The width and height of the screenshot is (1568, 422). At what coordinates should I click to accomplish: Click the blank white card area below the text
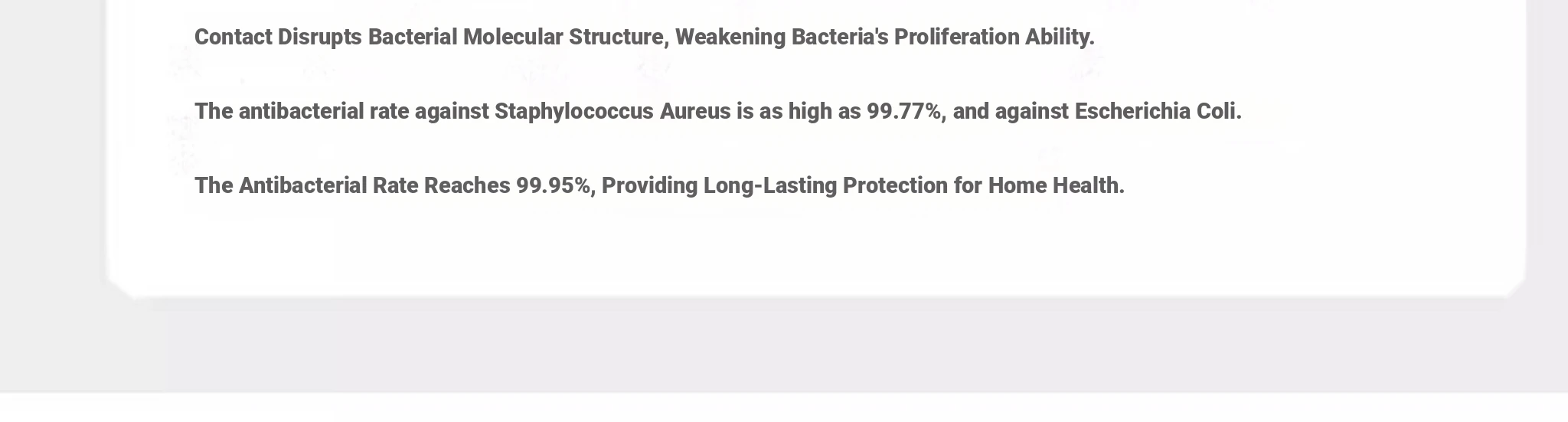pyautogui.click(x=816, y=253)
